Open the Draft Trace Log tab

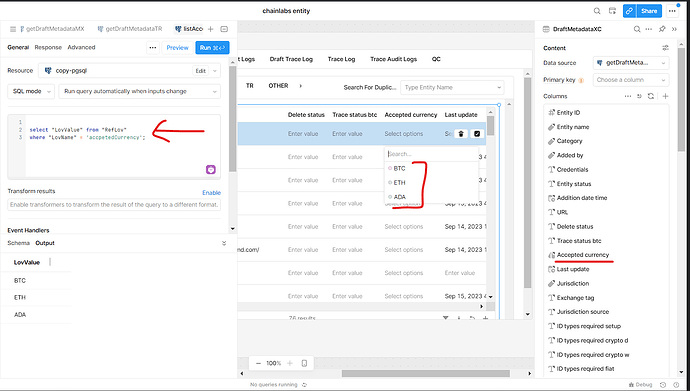pyautogui.click(x=291, y=59)
